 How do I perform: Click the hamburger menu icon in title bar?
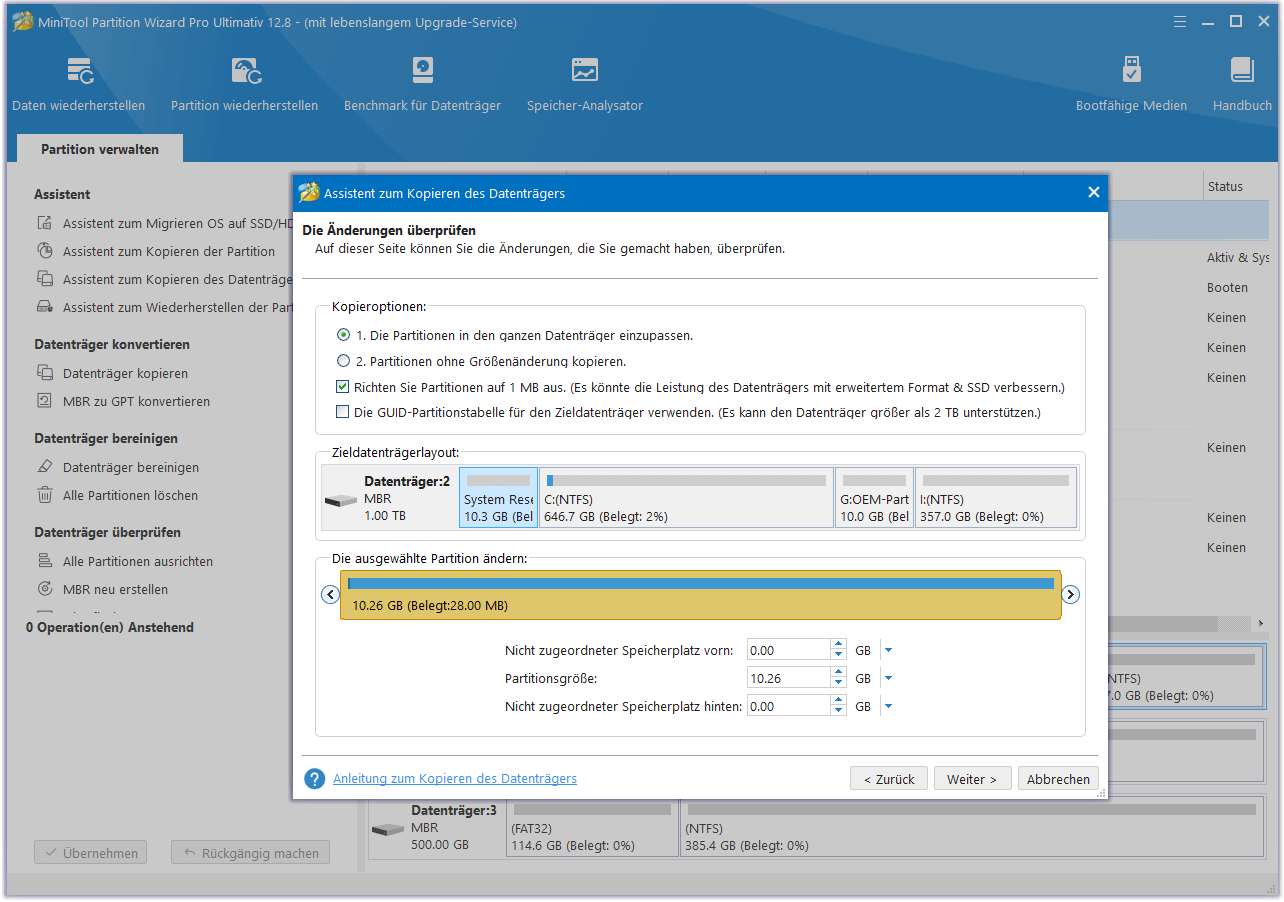(1182, 21)
